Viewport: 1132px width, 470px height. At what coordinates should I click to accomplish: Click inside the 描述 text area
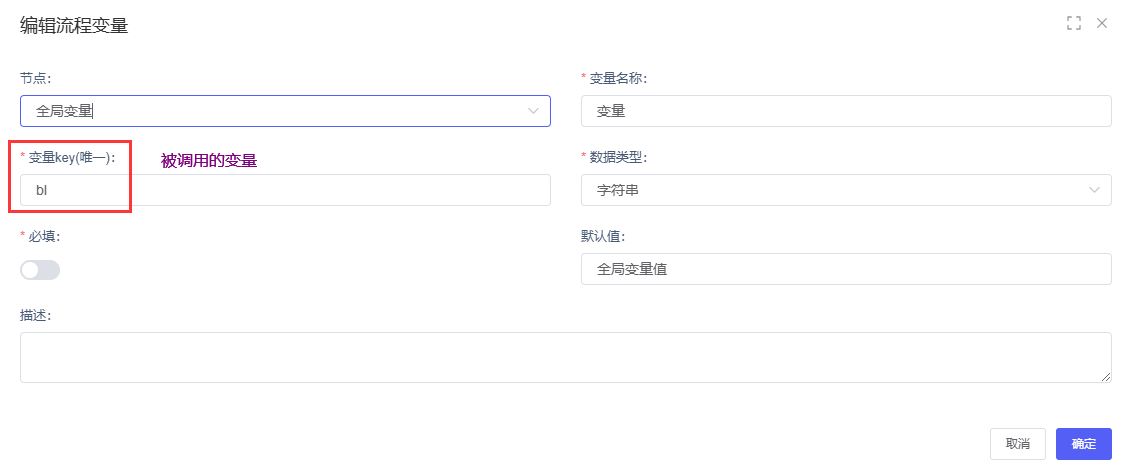click(565, 357)
